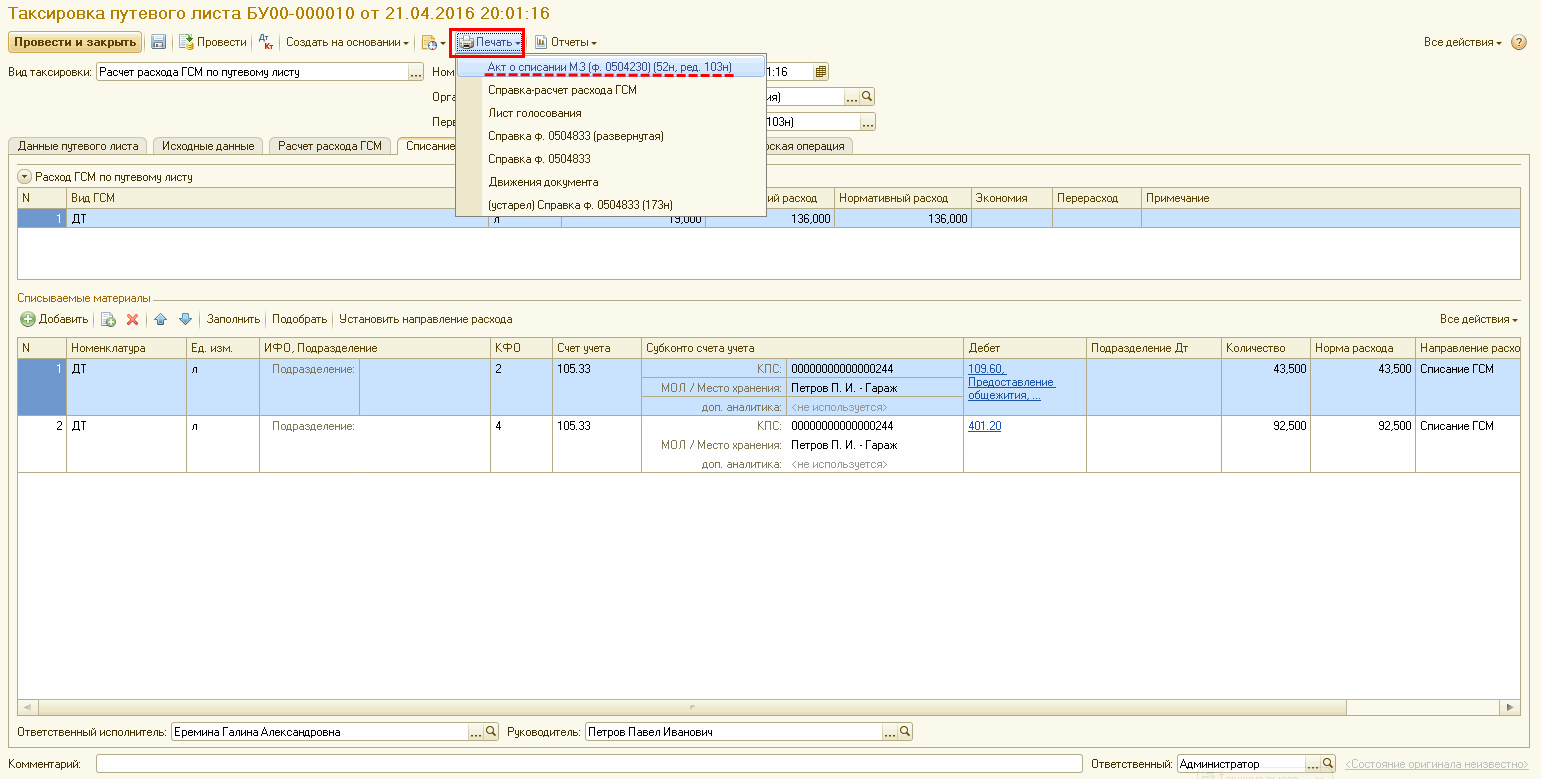Move row up with blue arrow
The image size is (1541, 779).
coord(160,319)
